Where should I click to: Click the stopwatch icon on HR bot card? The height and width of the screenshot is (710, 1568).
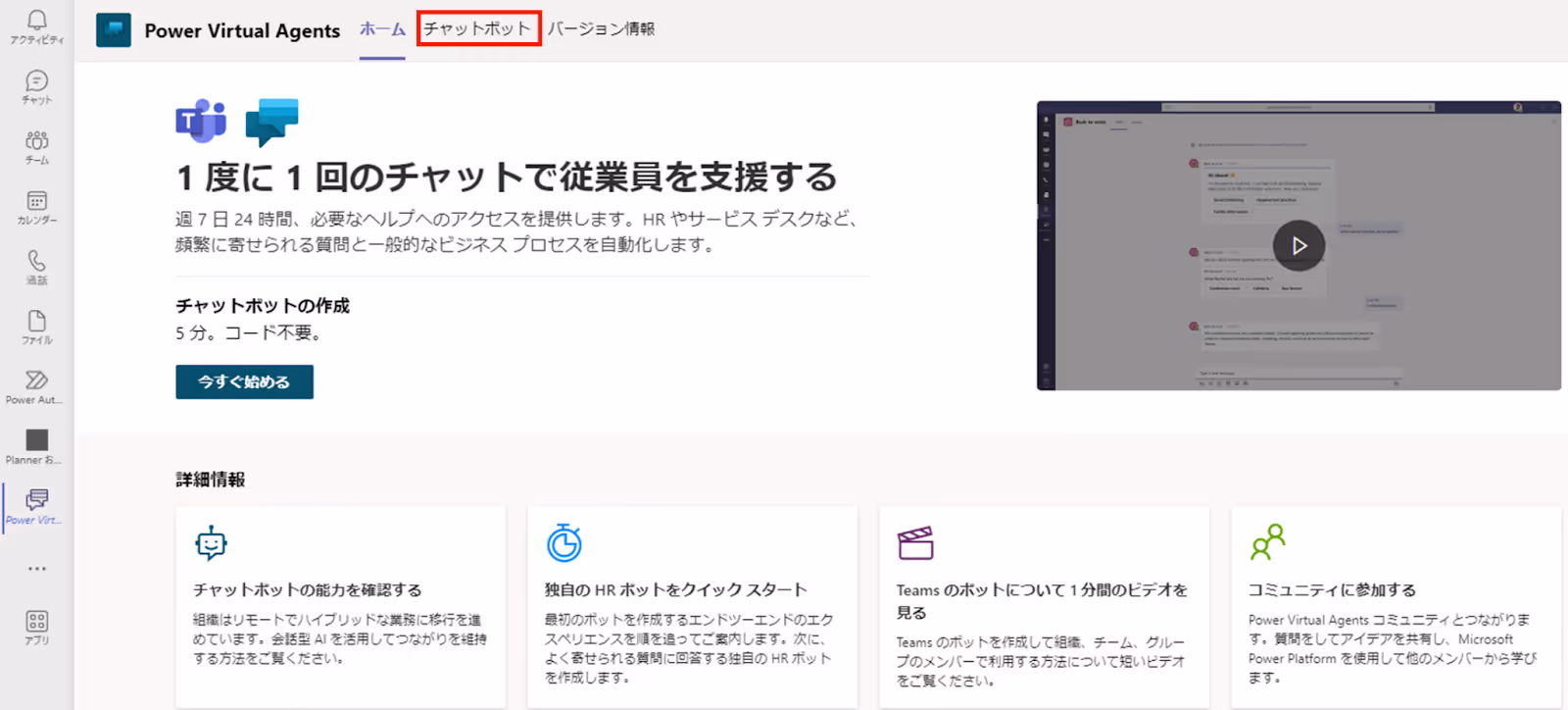click(x=563, y=542)
